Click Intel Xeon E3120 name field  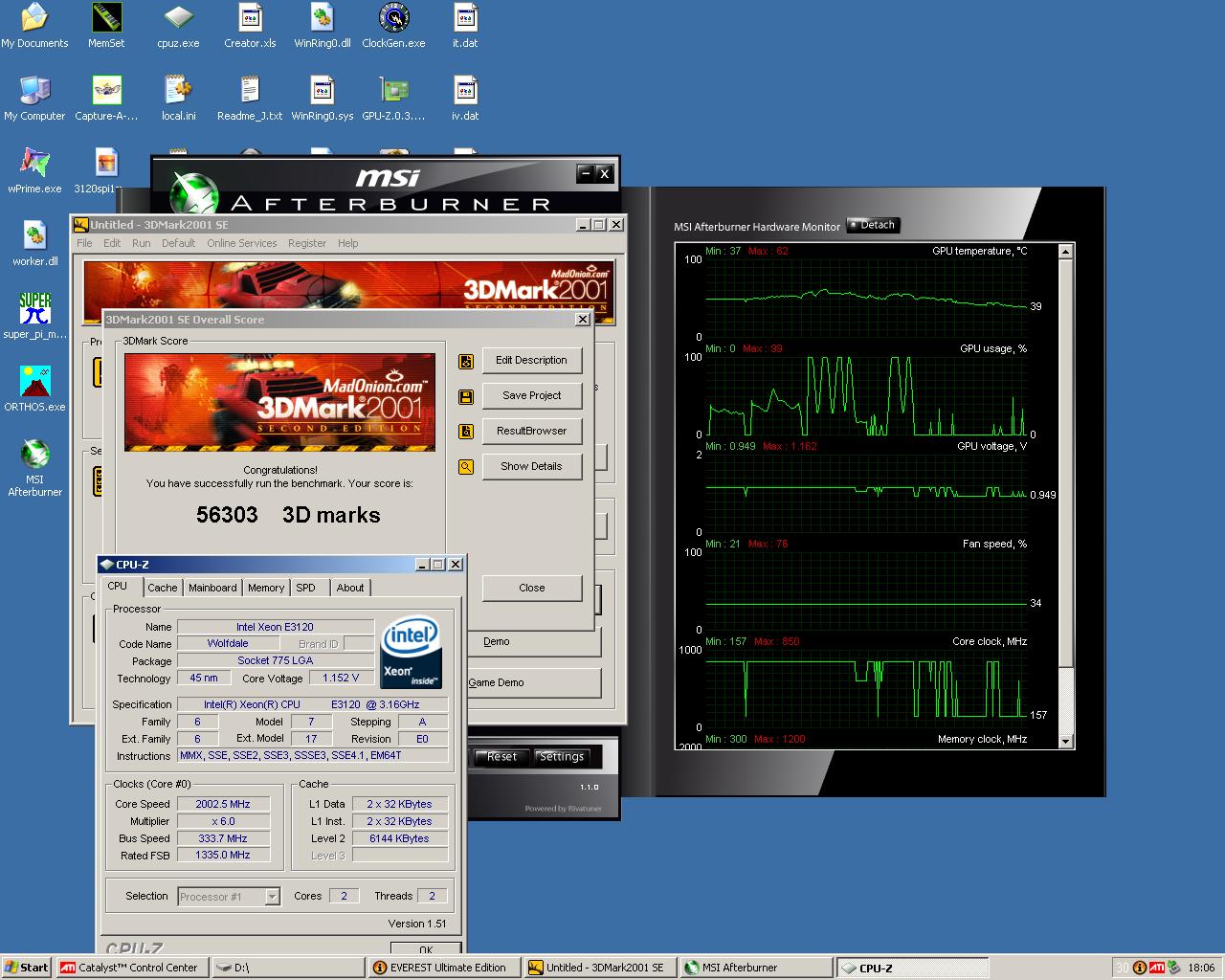[276, 627]
